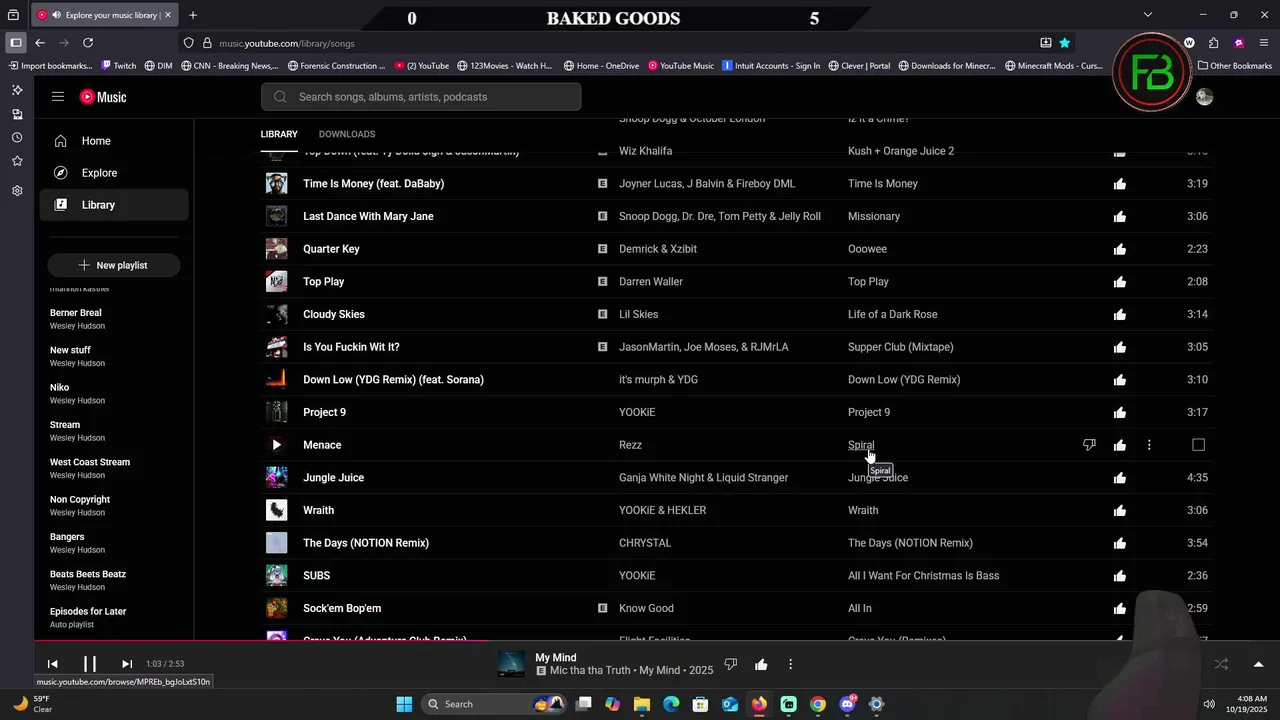Open a new browser tab
This screenshot has width=1280, height=720.
click(193, 15)
